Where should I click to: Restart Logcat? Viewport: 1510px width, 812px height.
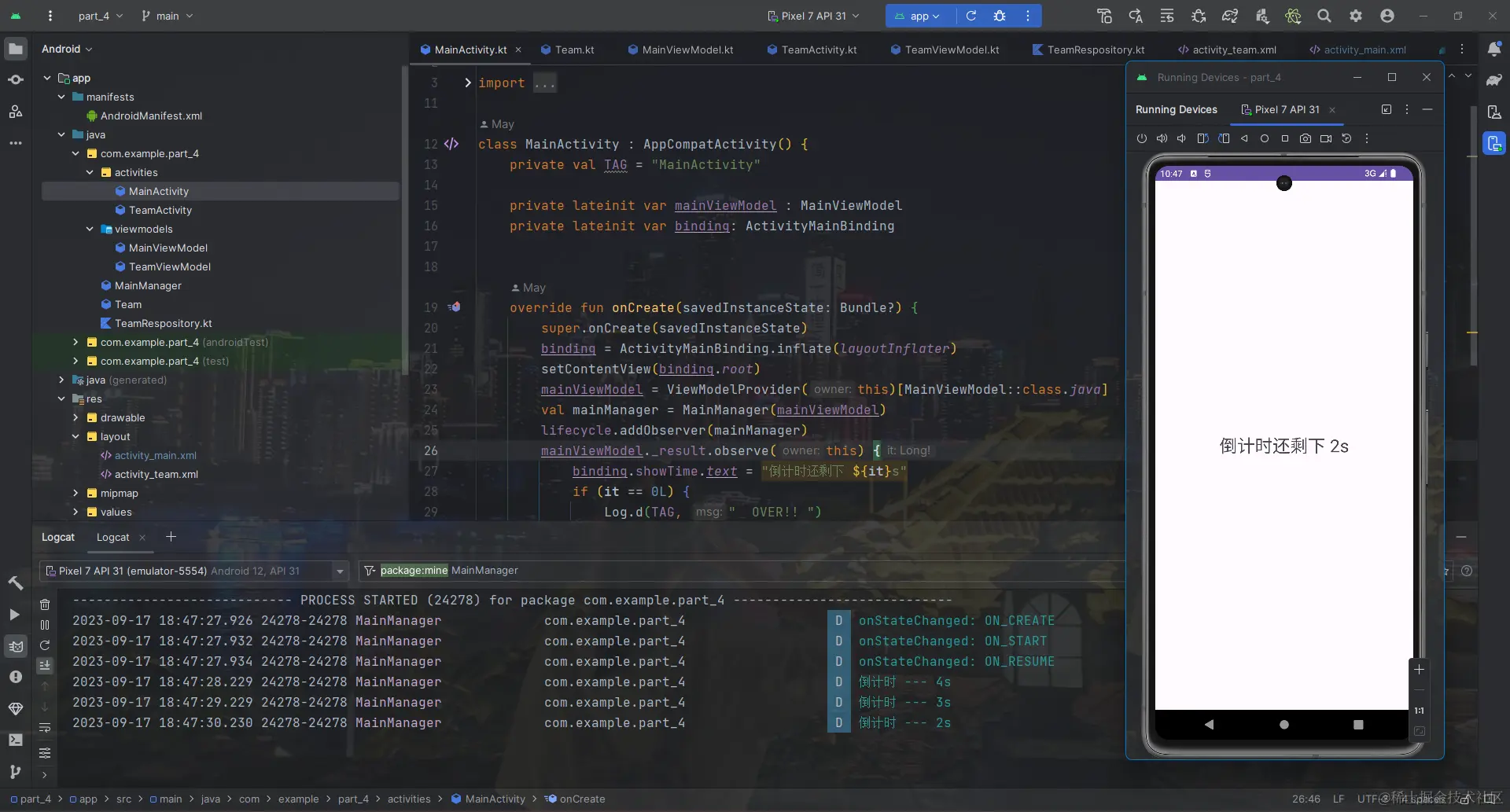point(45,645)
